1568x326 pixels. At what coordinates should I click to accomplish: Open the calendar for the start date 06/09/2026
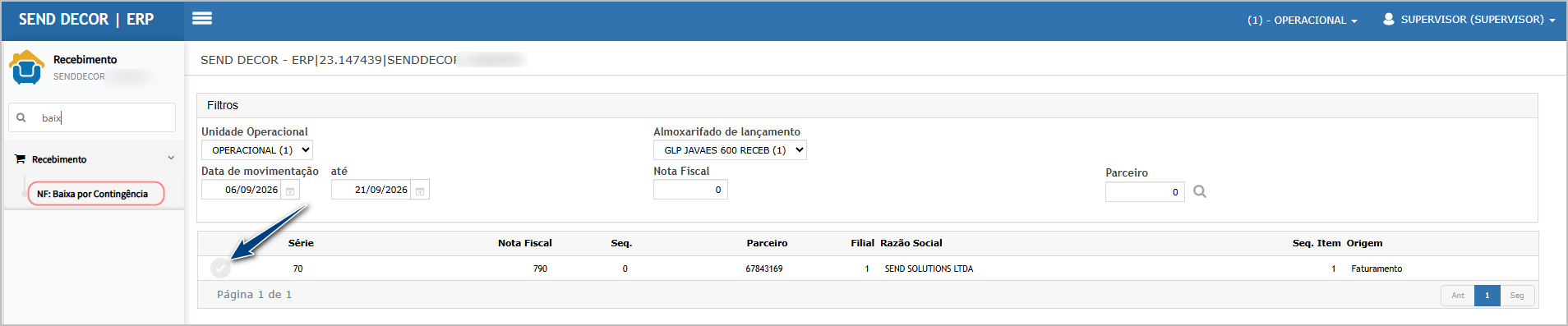point(290,191)
